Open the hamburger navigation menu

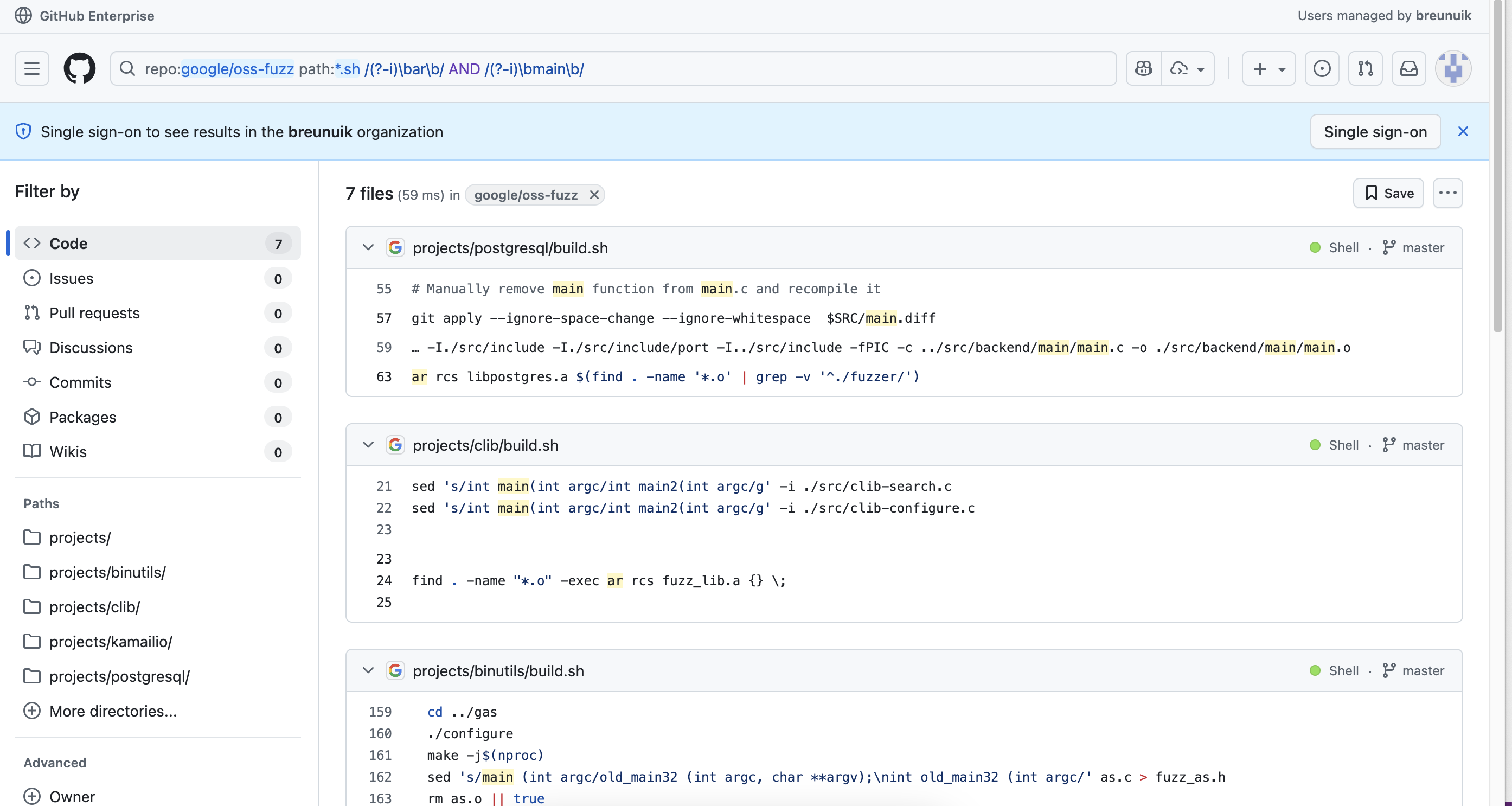pyautogui.click(x=31, y=69)
